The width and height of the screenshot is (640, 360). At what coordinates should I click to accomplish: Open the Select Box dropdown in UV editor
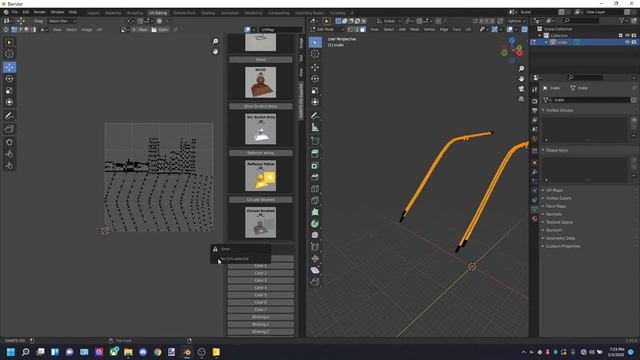(61, 21)
